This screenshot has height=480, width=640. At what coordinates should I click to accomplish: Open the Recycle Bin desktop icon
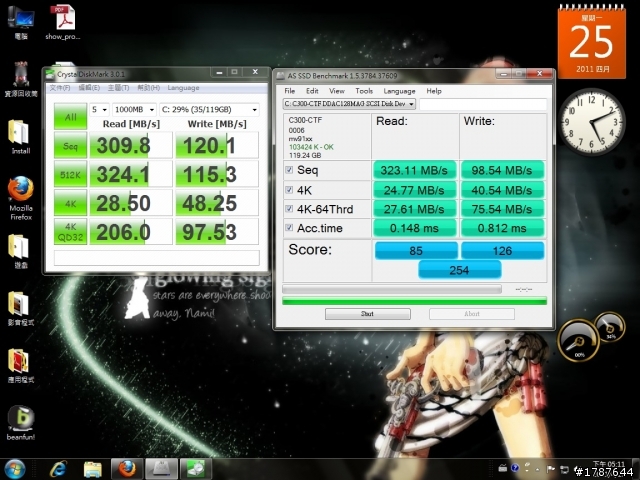[x=21, y=78]
